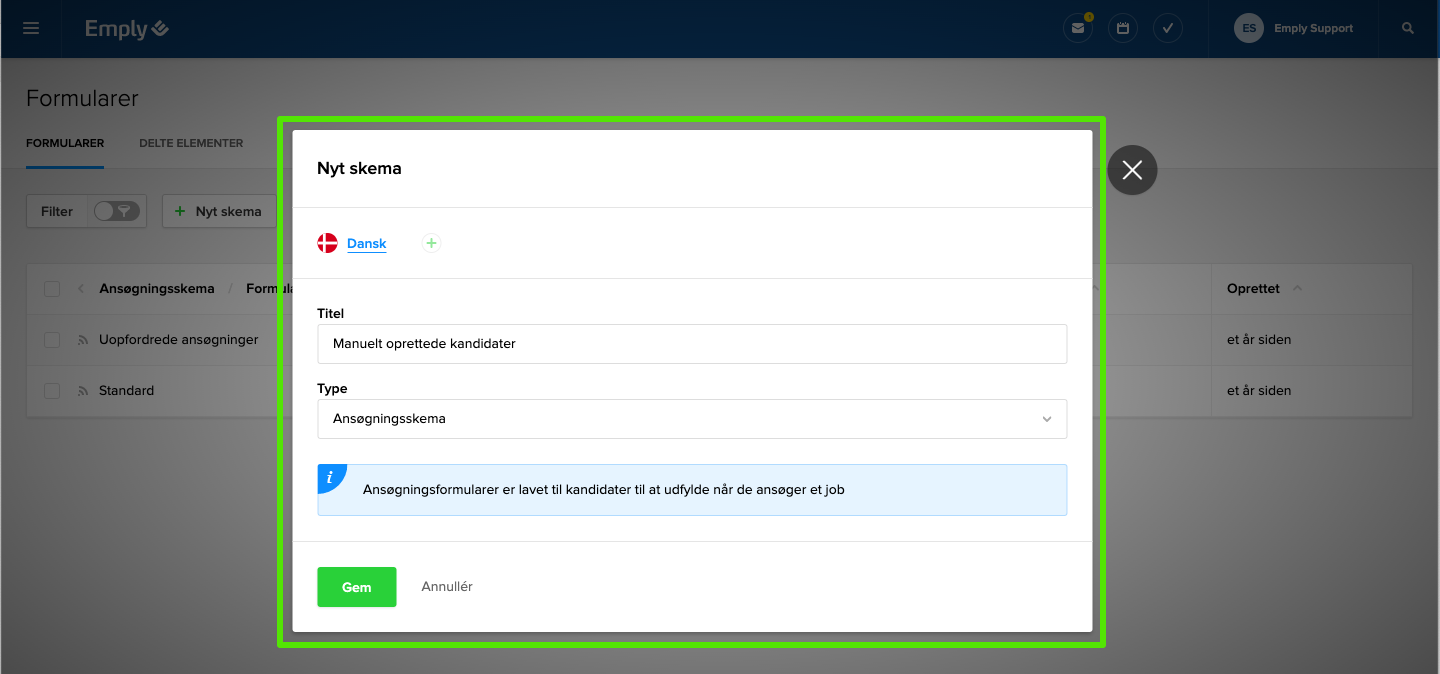Viewport: 1440px width, 674px height.
Task: Switch to the Delte elementer tab
Action: 191,143
